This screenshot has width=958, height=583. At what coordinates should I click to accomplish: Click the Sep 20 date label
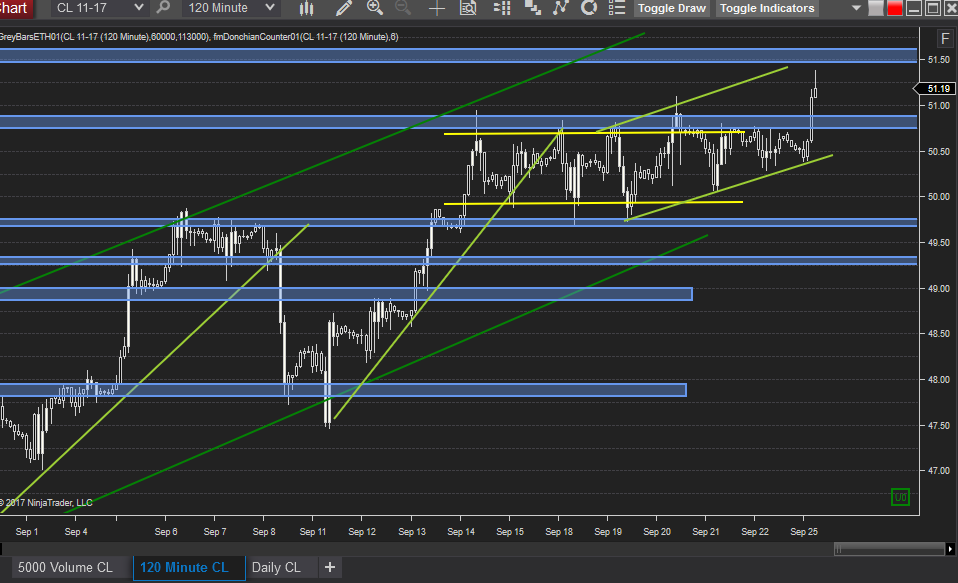pos(657,532)
